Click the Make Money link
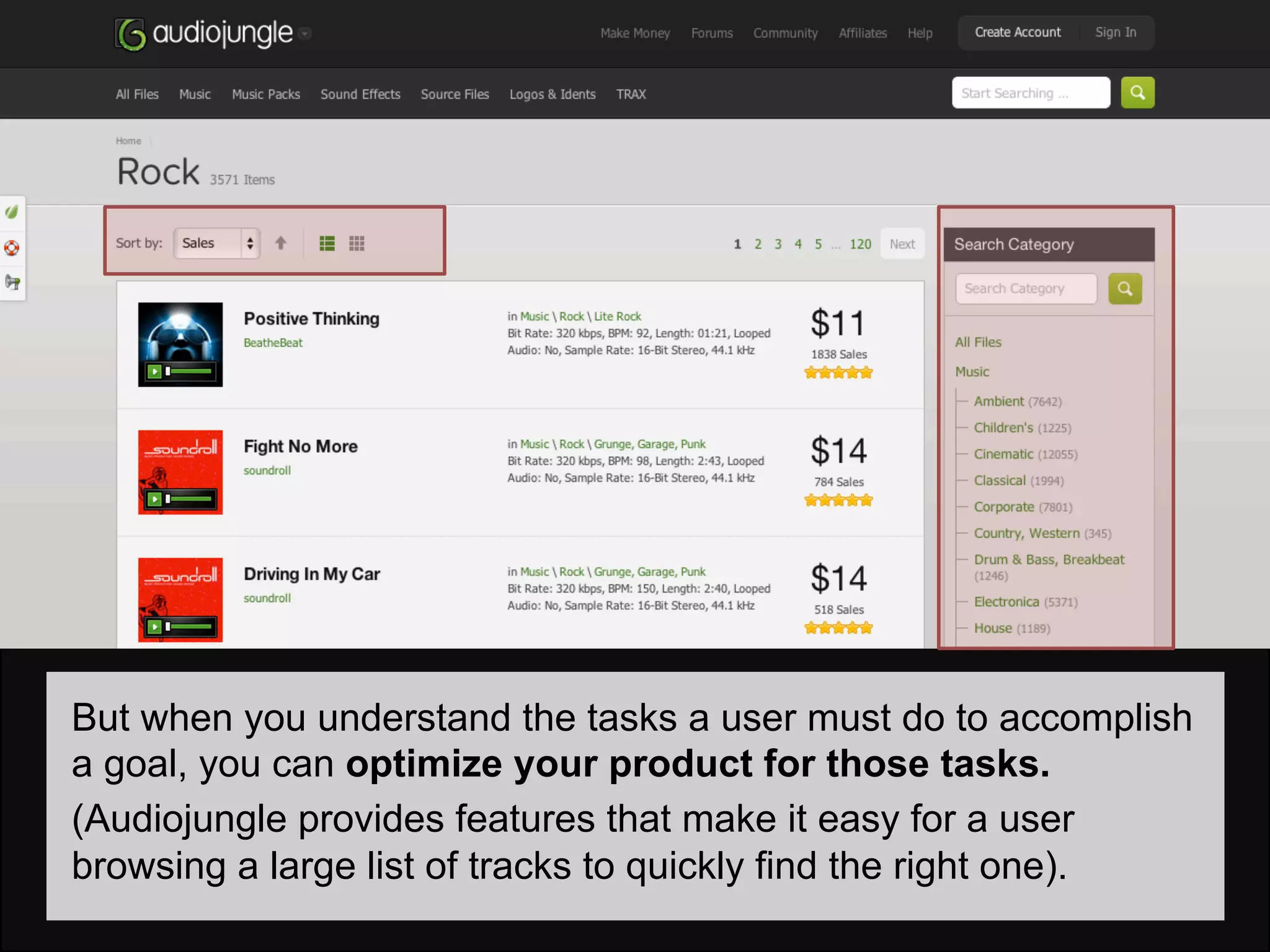1270x952 pixels. pyautogui.click(x=635, y=33)
